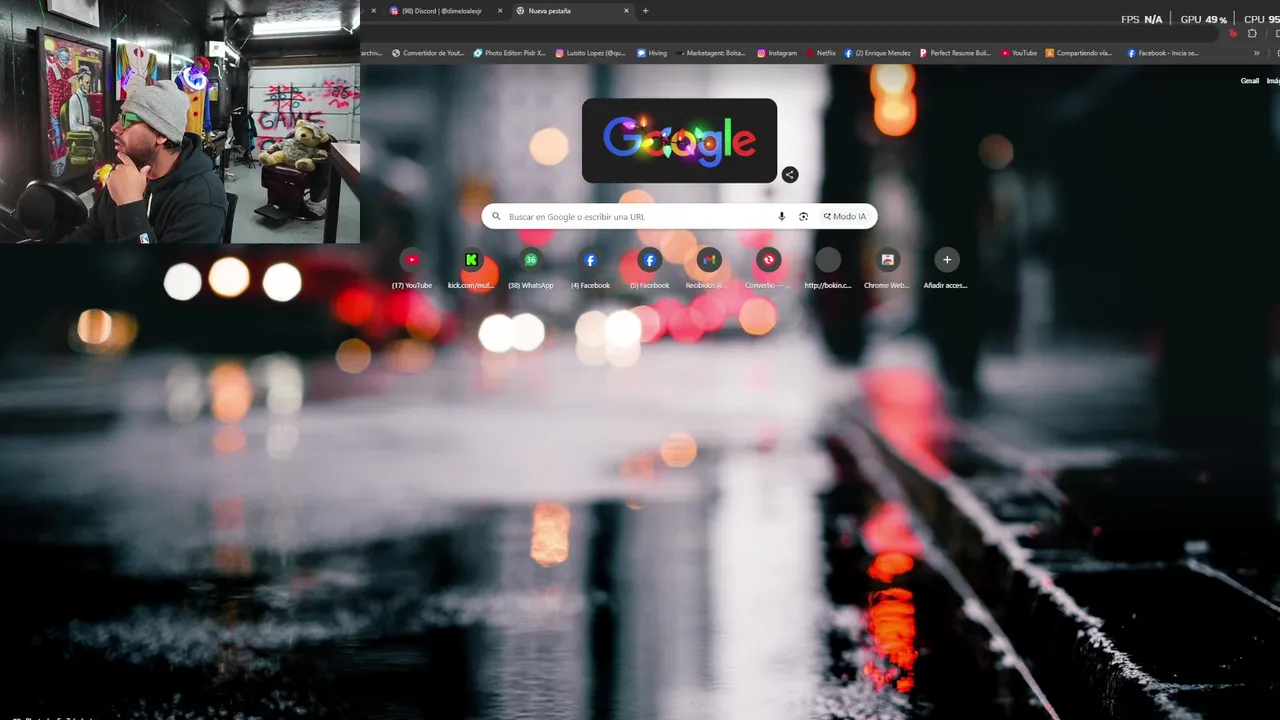The image size is (1280, 720).
Task: Activate the Modo IA button
Action: pos(845,216)
